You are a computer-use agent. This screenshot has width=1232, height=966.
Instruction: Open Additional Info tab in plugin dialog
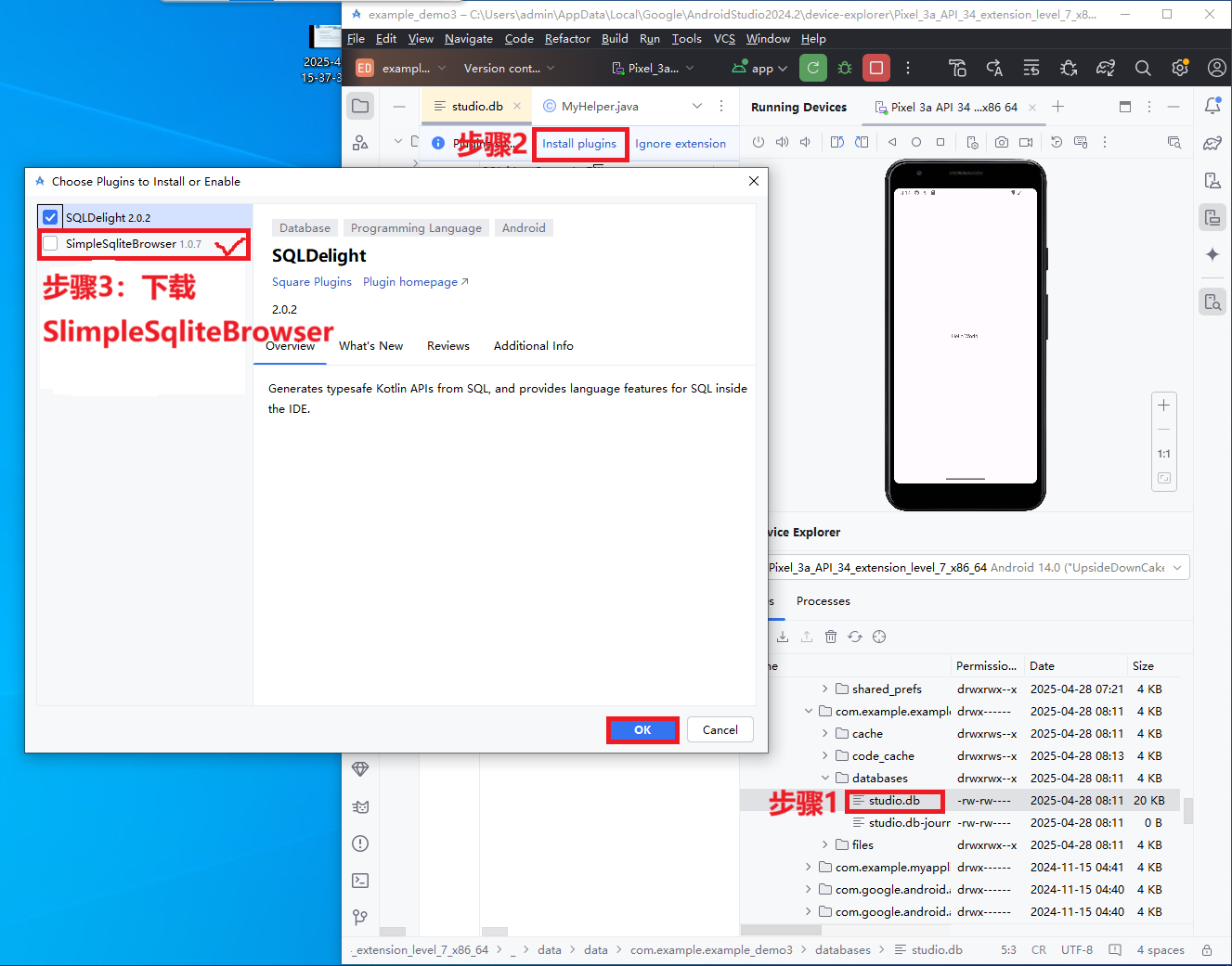click(x=534, y=345)
